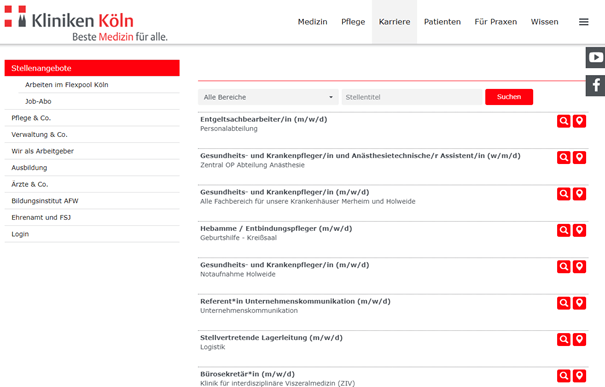Click location pin for Referent*in Unternehmenskommunikation job
The image size is (605, 387).
(579, 303)
